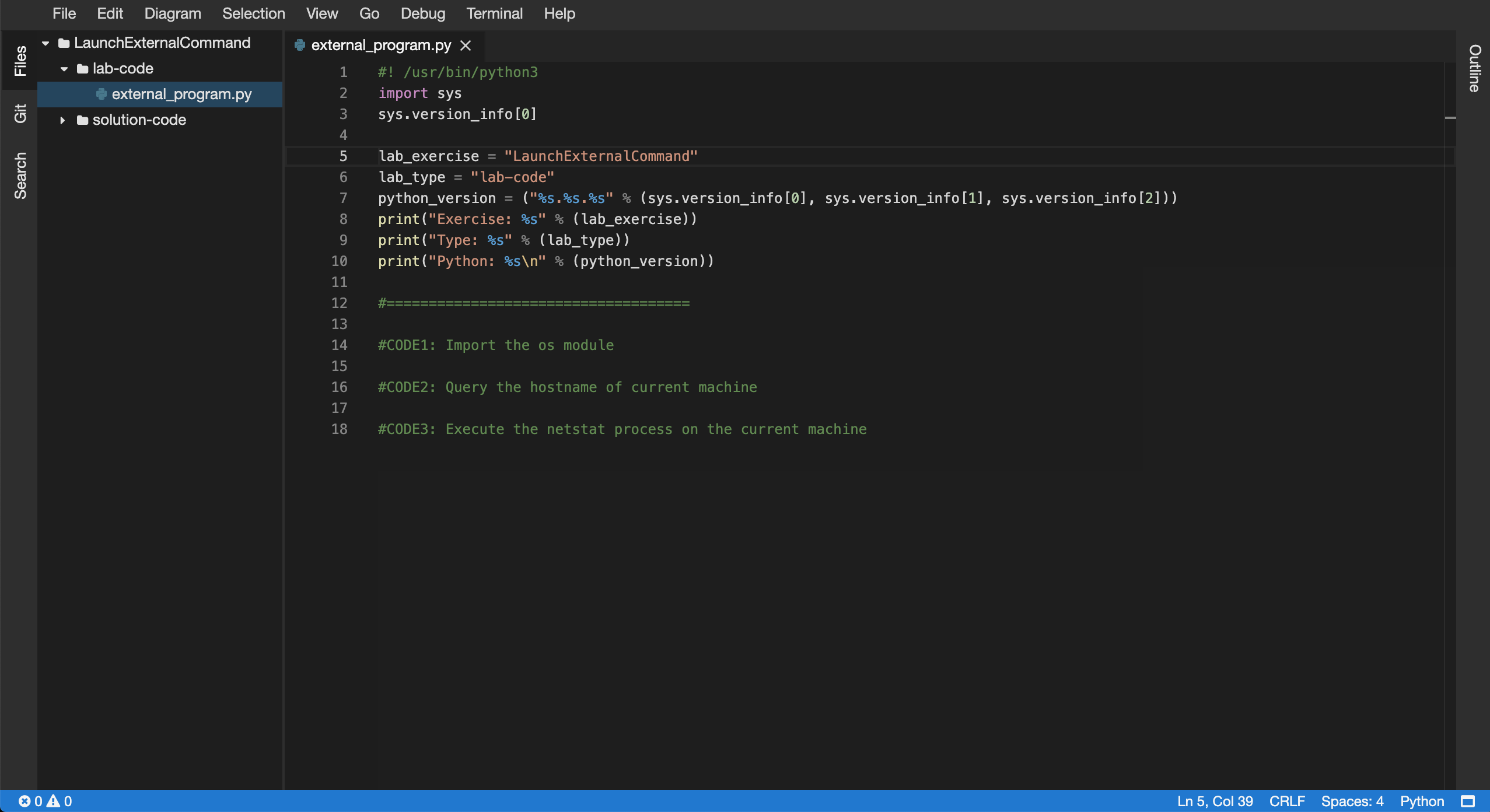Activate the external_program.py editor tab
The image size is (1490, 812).
381,45
